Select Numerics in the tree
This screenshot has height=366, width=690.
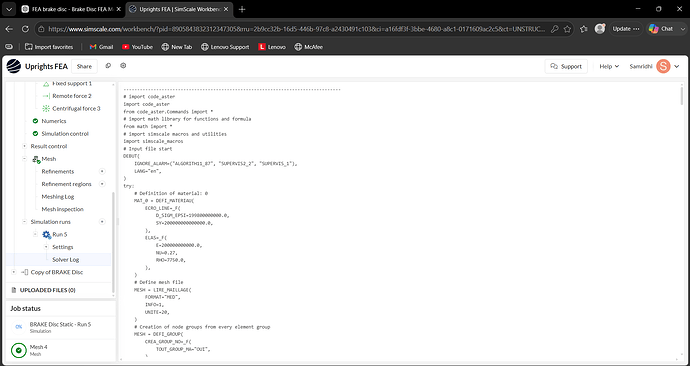pos(54,121)
